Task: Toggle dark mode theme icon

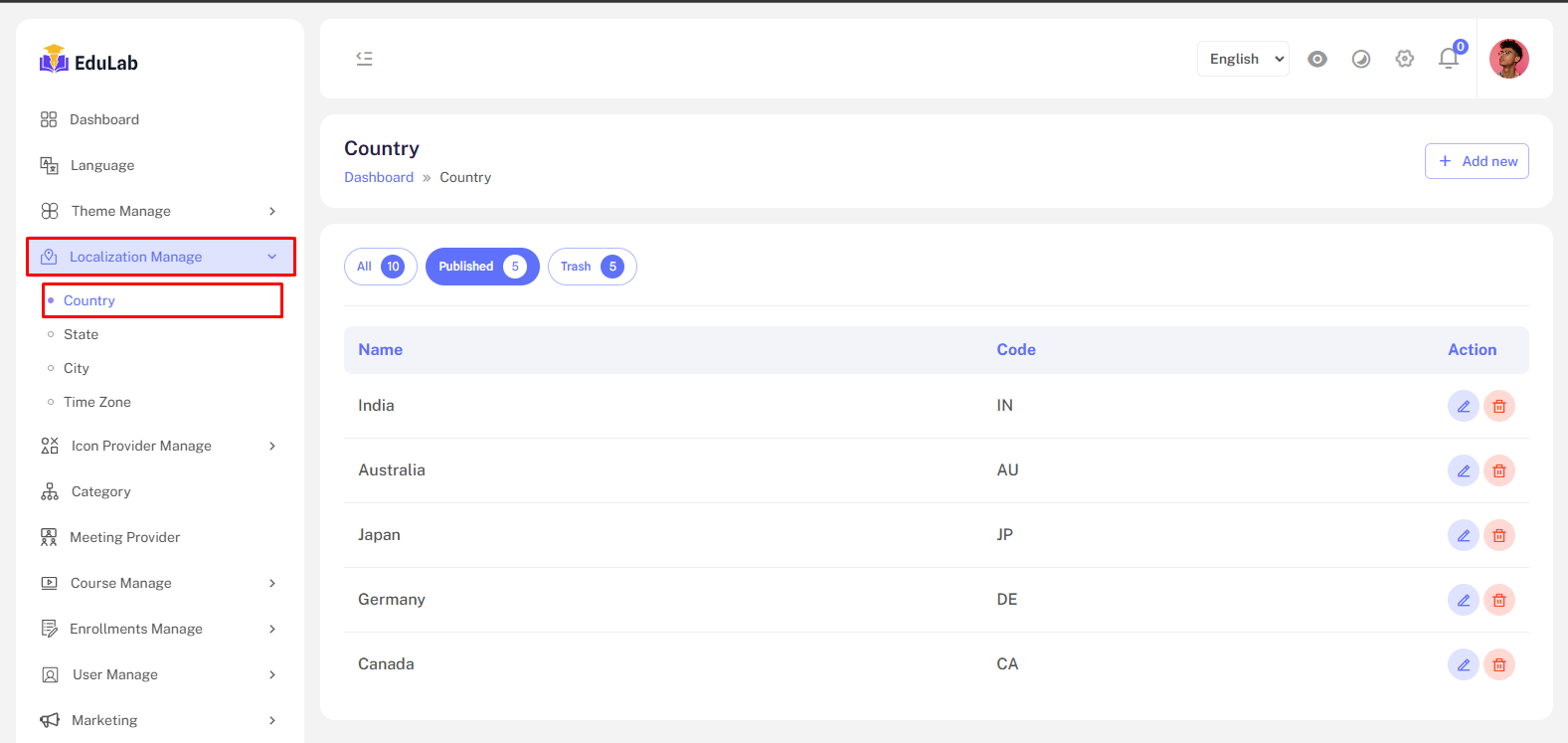Action: coord(1360,59)
